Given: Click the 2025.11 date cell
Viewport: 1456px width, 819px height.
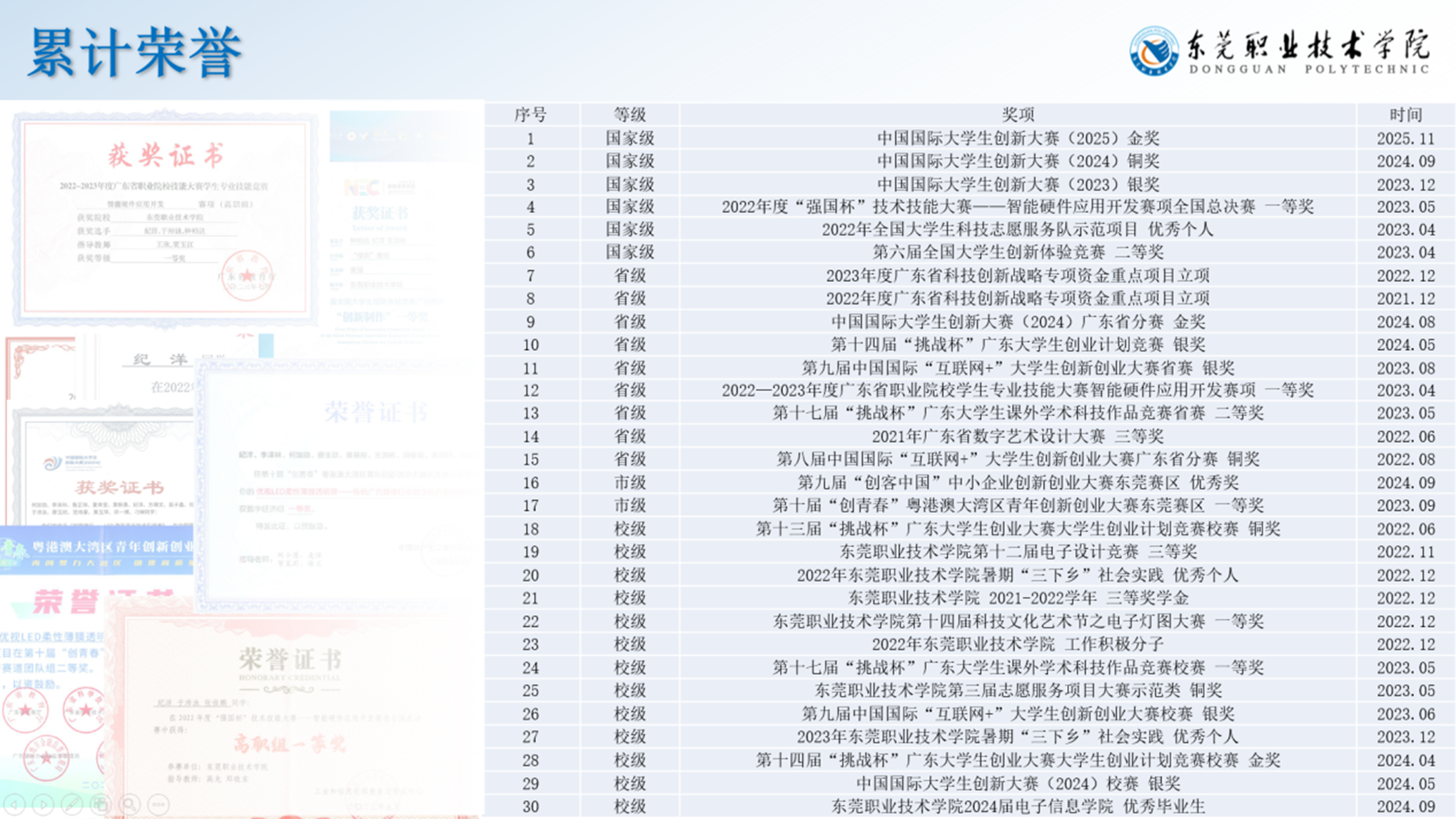Looking at the screenshot, I should pyautogui.click(x=1405, y=138).
